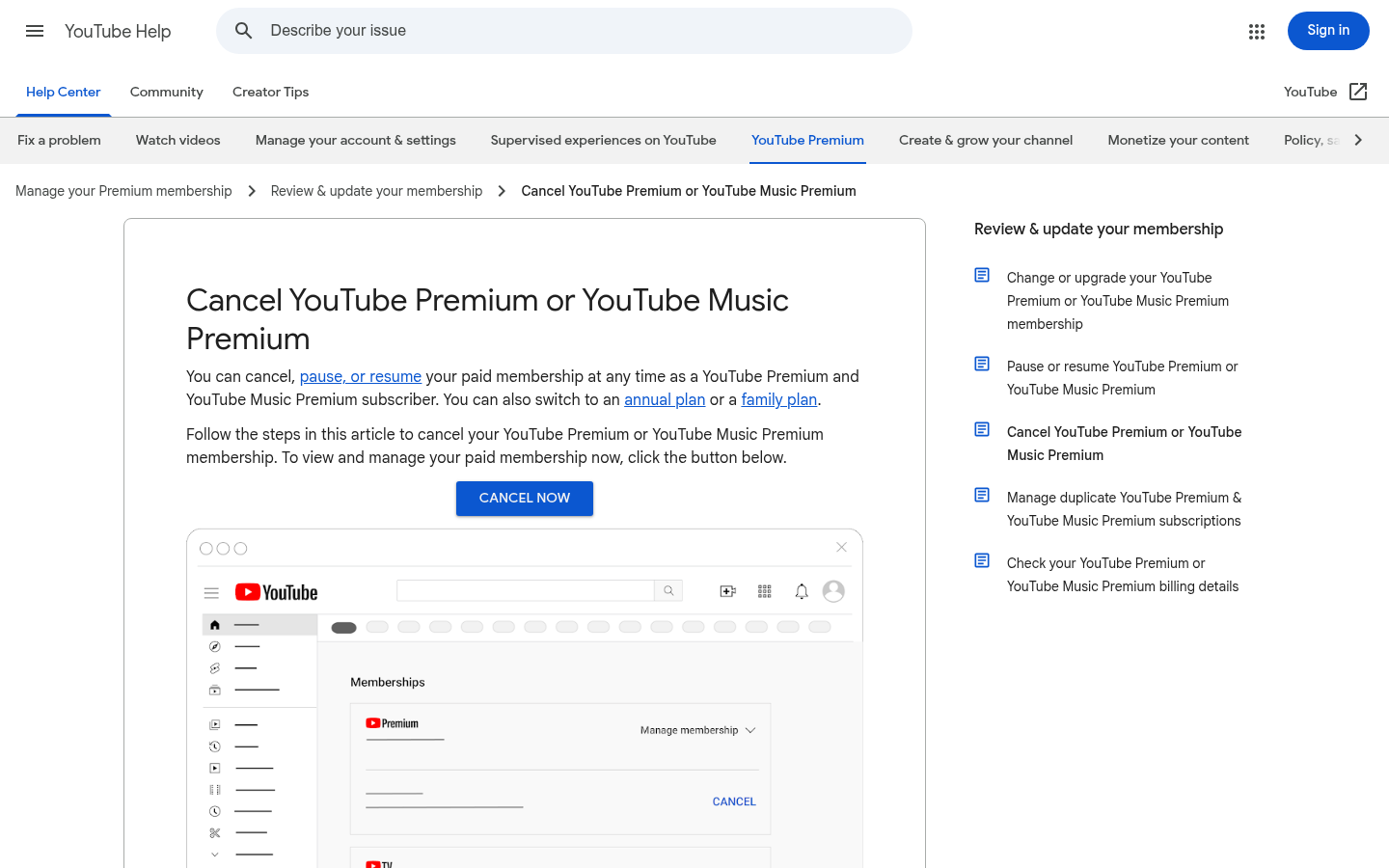Open Manage your account & settings topic
The width and height of the screenshot is (1389, 868).
click(356, 141)
